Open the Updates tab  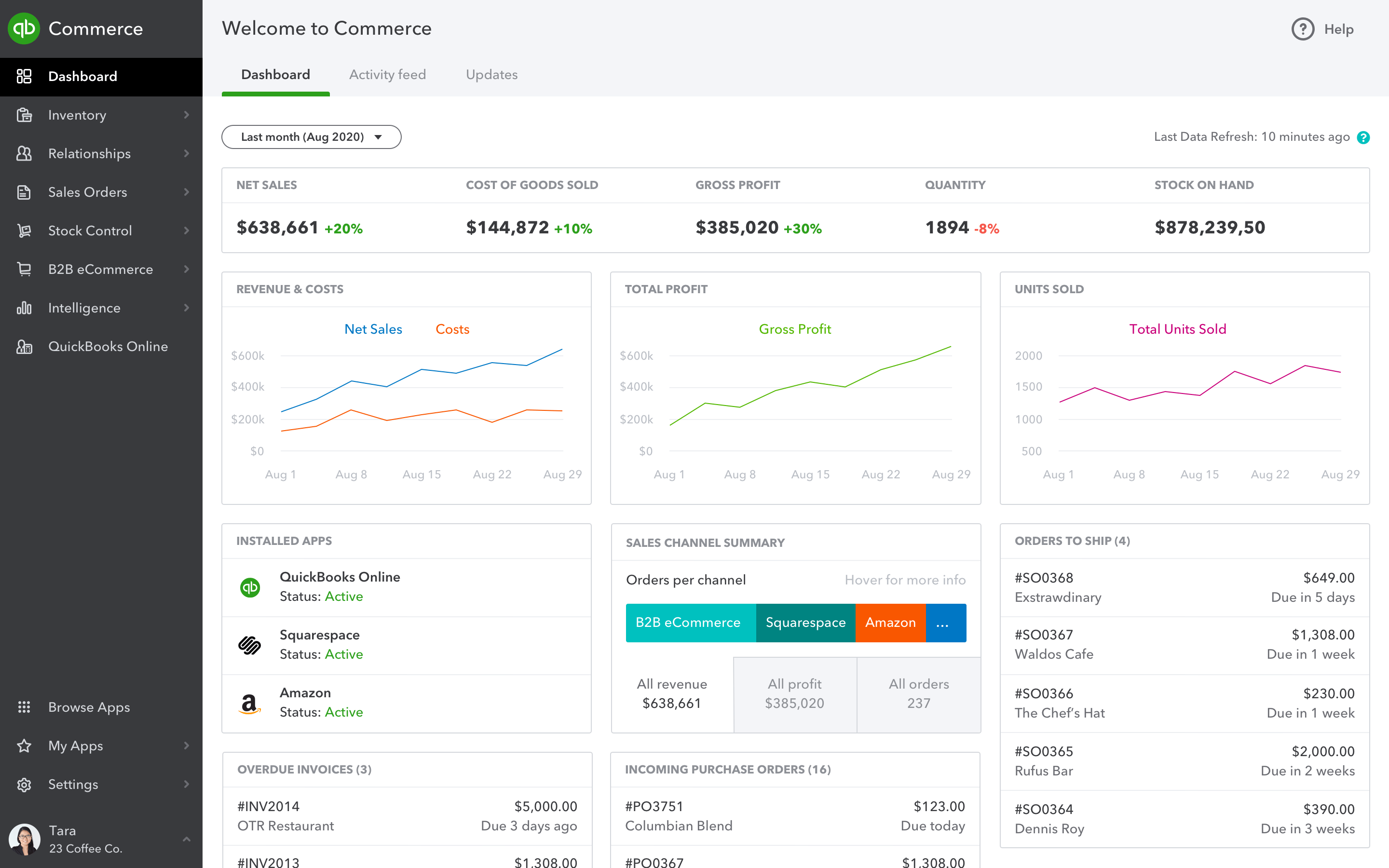tap(491, 75)
